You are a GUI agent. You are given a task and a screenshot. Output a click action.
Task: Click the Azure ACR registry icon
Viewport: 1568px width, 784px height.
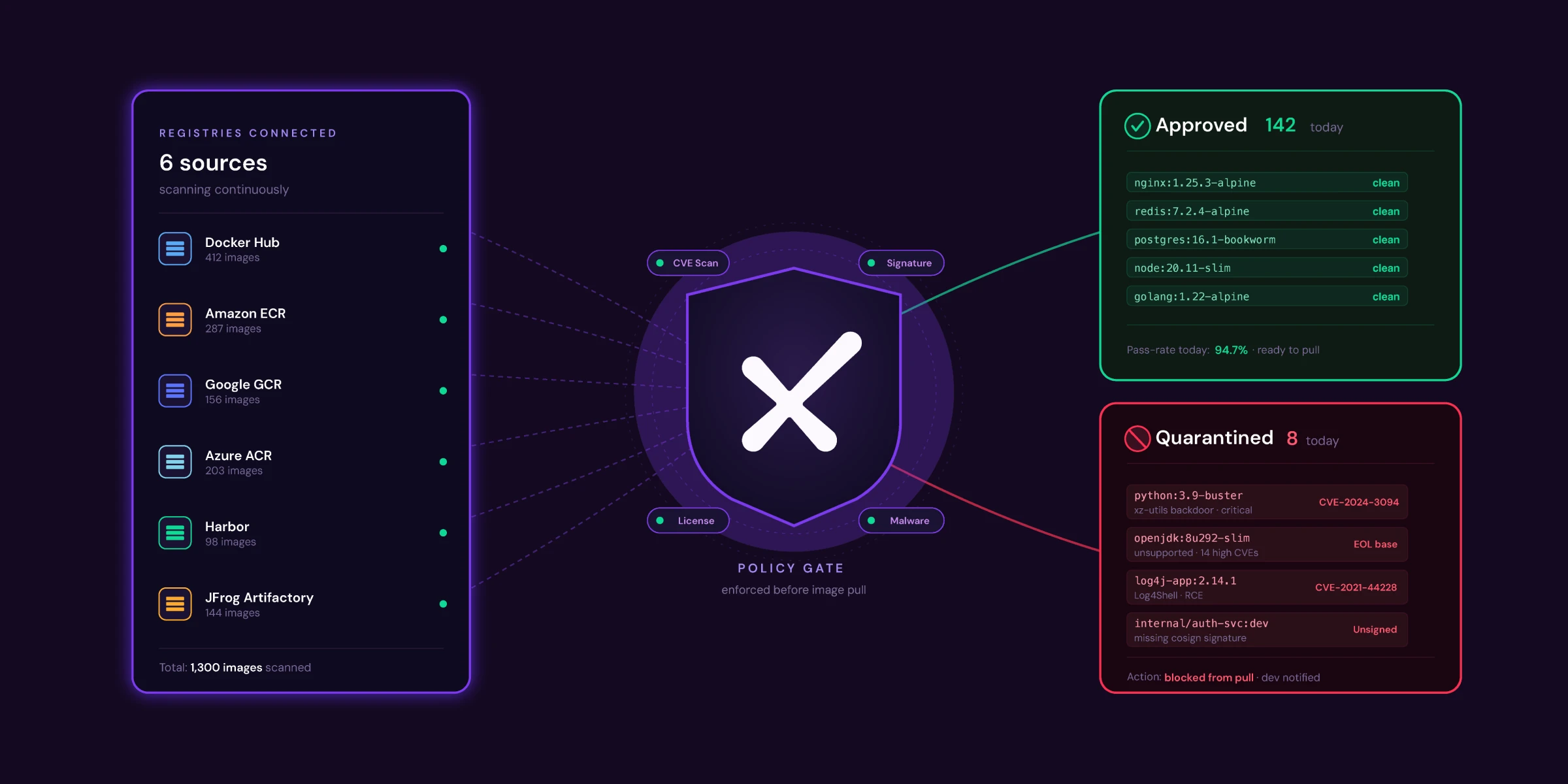click(x=175, y=462)
